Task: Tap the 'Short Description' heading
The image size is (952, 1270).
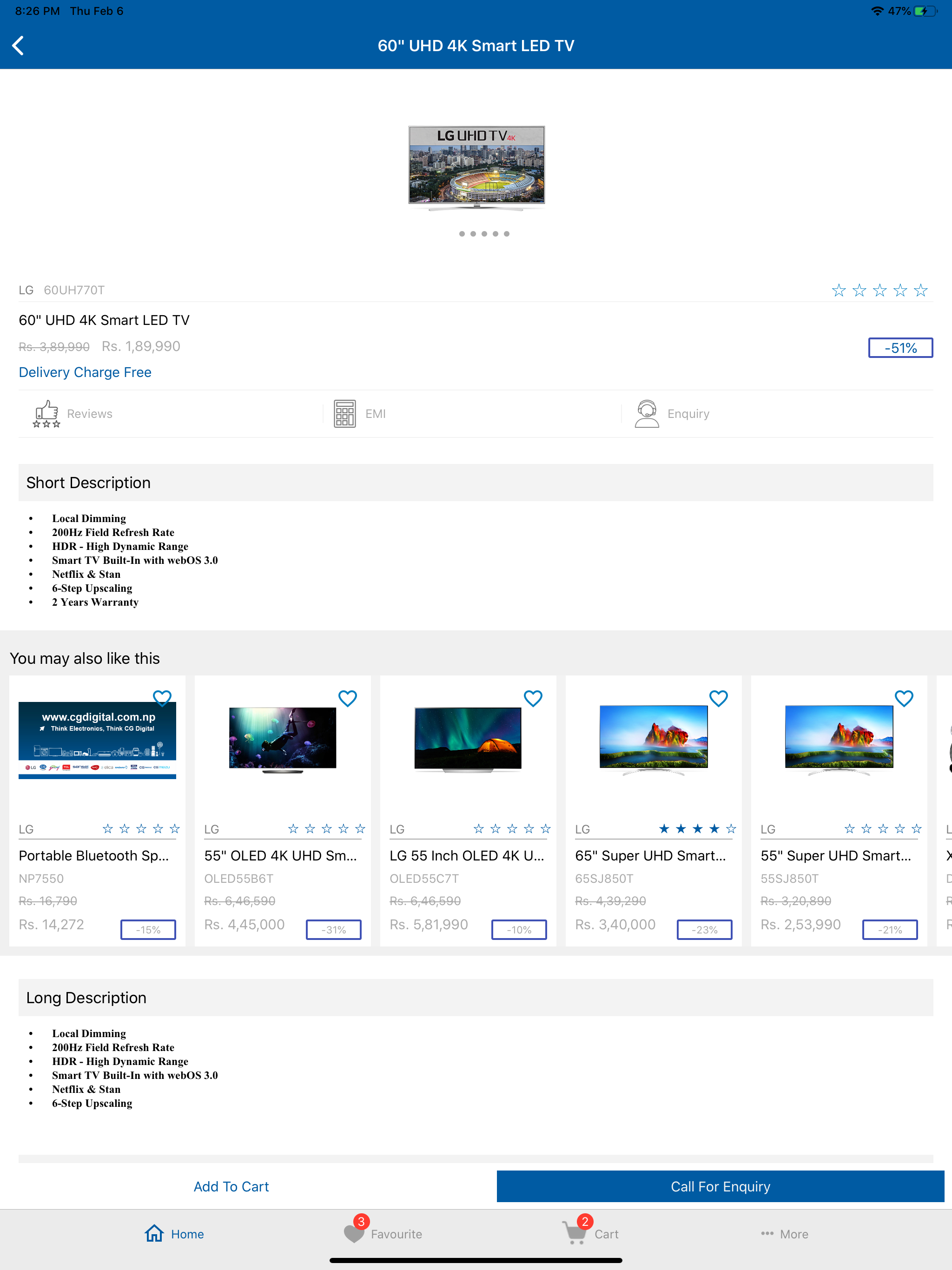Action: [88, 483]
